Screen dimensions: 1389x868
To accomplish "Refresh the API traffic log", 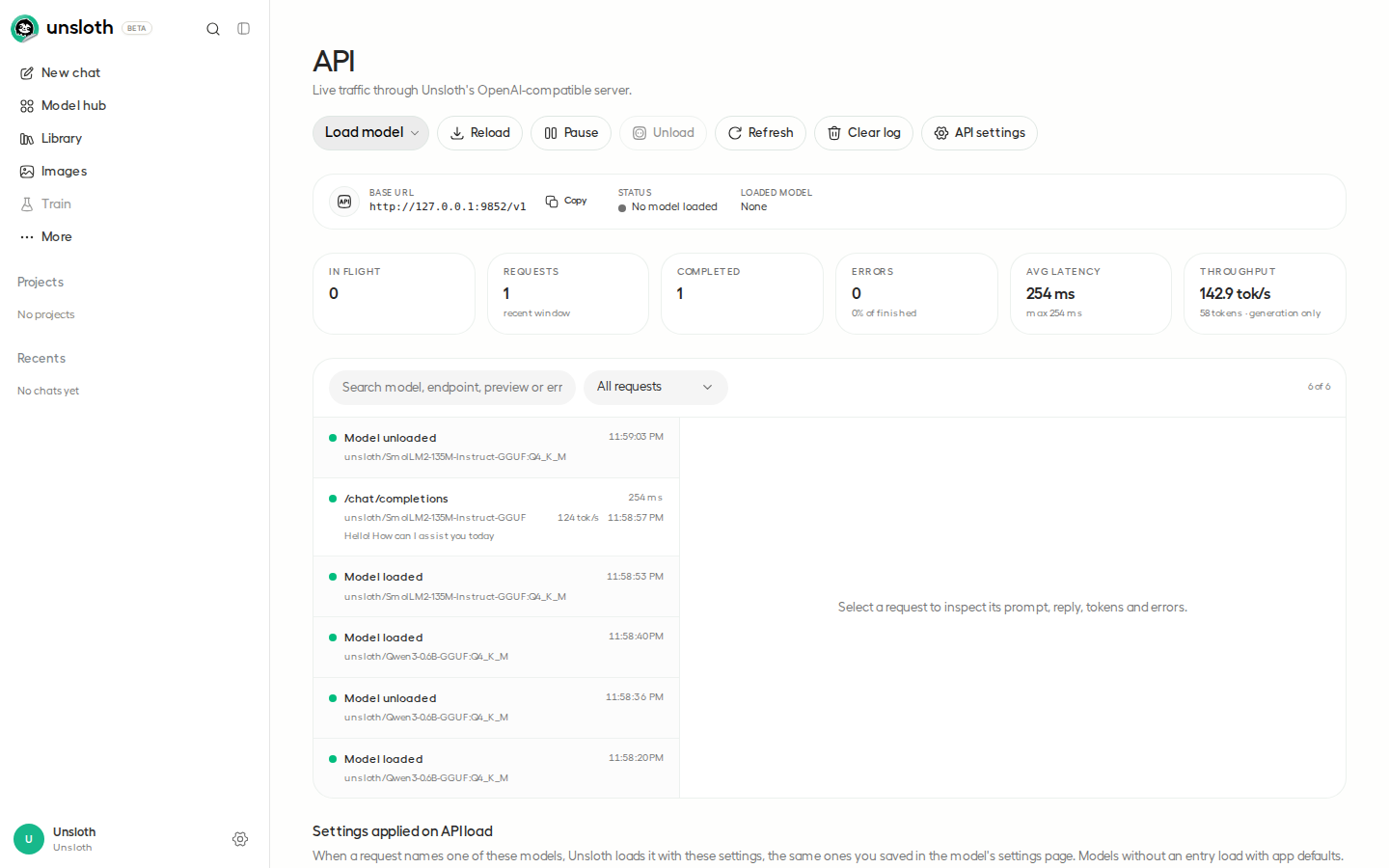I will click(760, 133).
